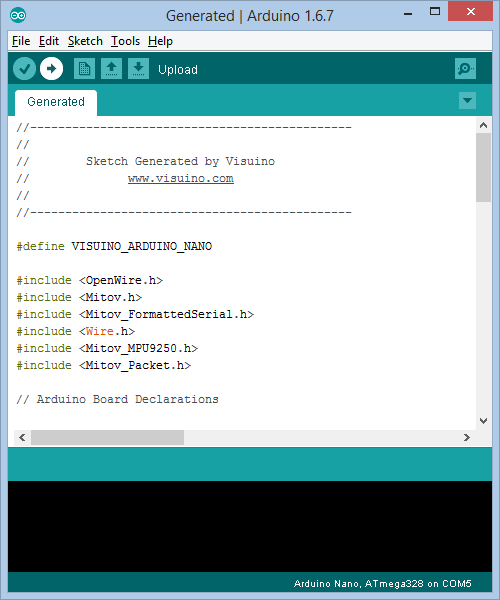Click the '#include <OpenWire.h>' line

pos(90,280)
